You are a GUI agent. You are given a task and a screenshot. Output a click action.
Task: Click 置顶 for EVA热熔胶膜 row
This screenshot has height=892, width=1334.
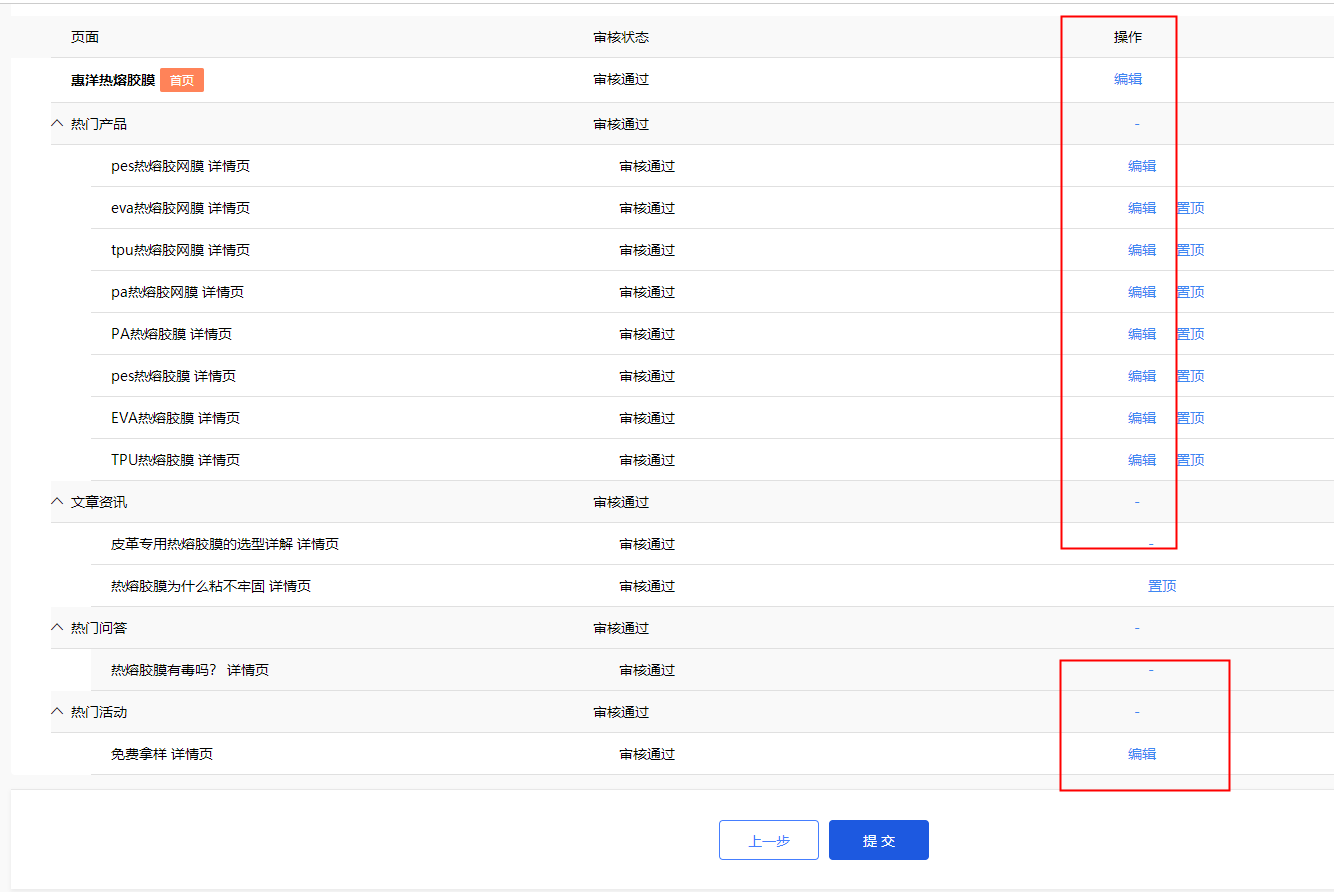coord(1190,418)
